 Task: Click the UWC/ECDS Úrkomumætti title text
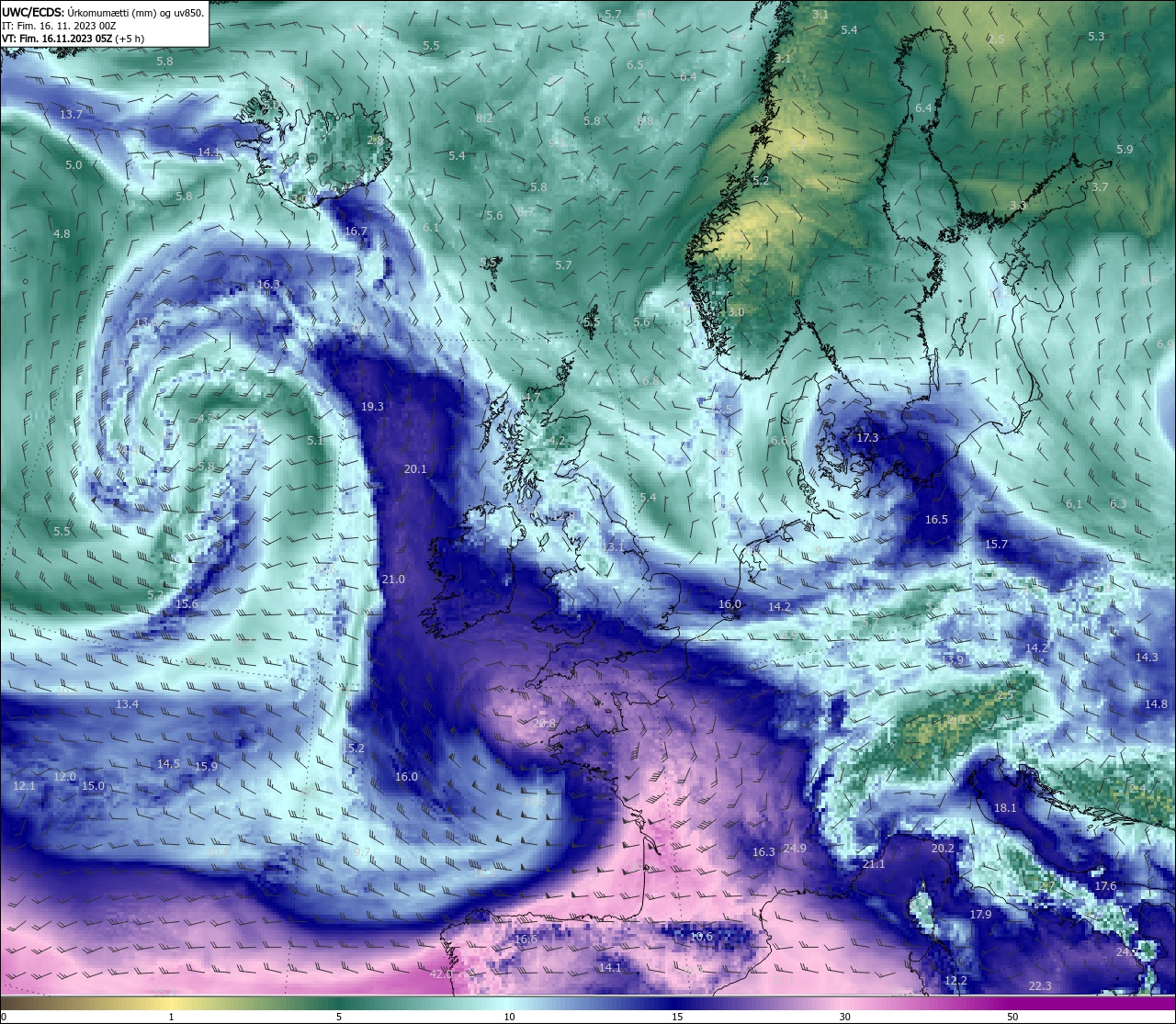(x=103, y=12)
